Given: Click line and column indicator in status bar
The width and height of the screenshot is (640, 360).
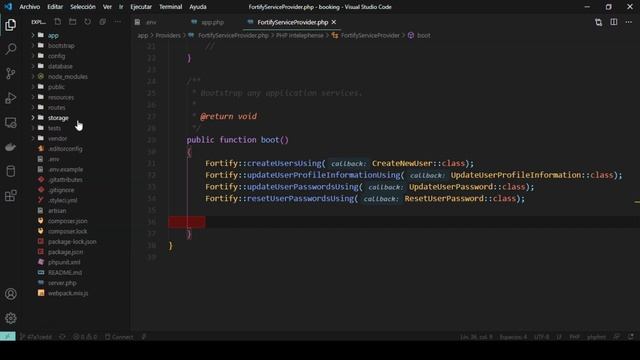Looking at the screenshot, I should click(476, 337).
